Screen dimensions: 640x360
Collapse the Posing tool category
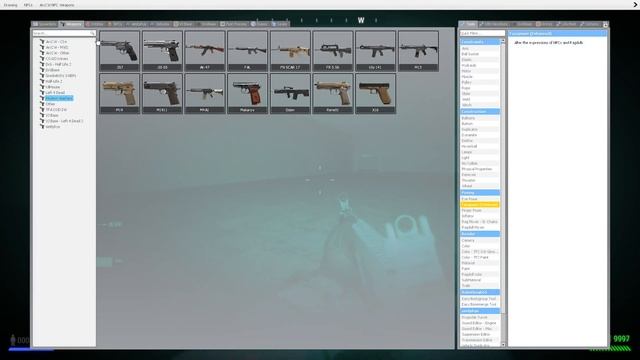point(480,192)
